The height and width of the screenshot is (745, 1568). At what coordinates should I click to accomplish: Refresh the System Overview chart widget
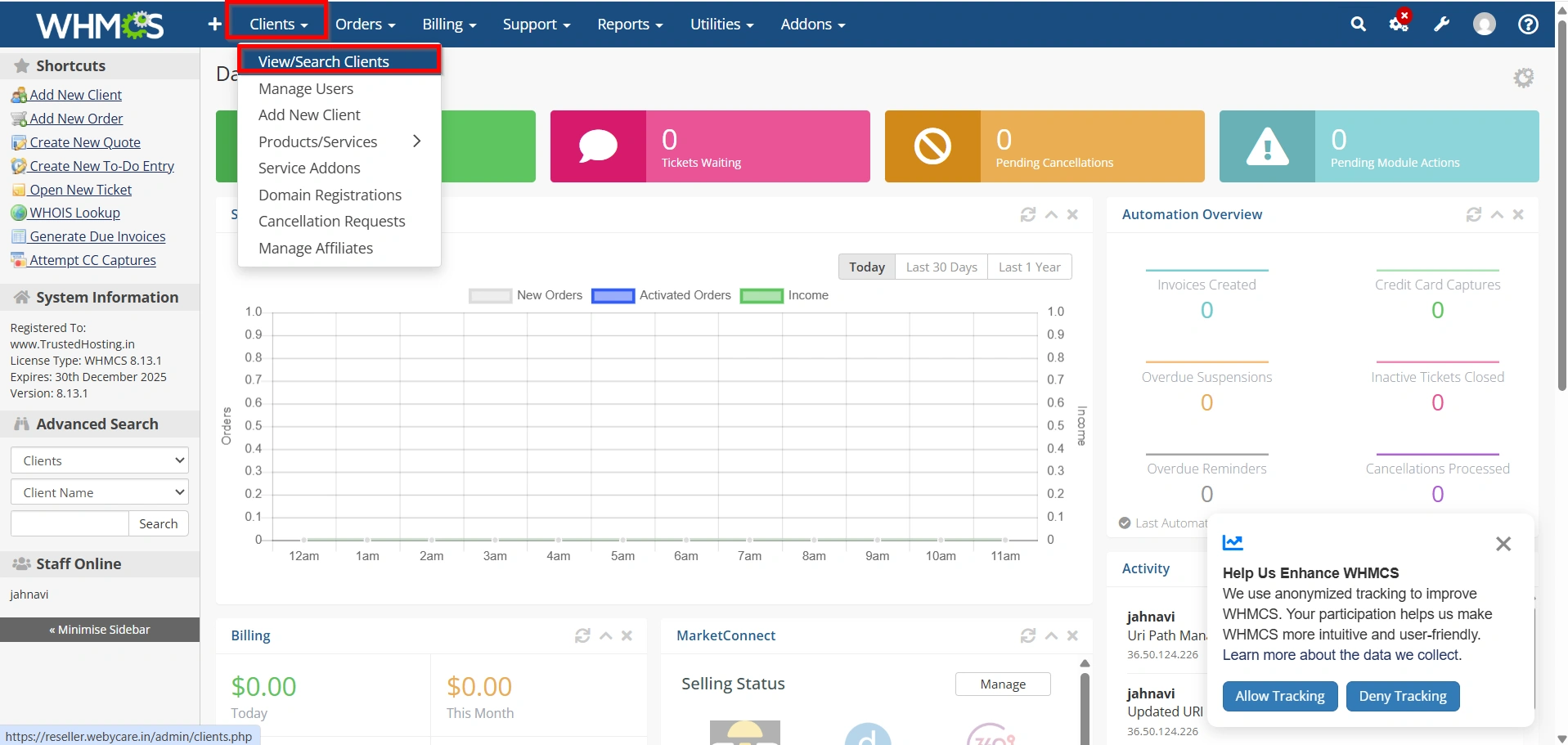click(1028, 214)
